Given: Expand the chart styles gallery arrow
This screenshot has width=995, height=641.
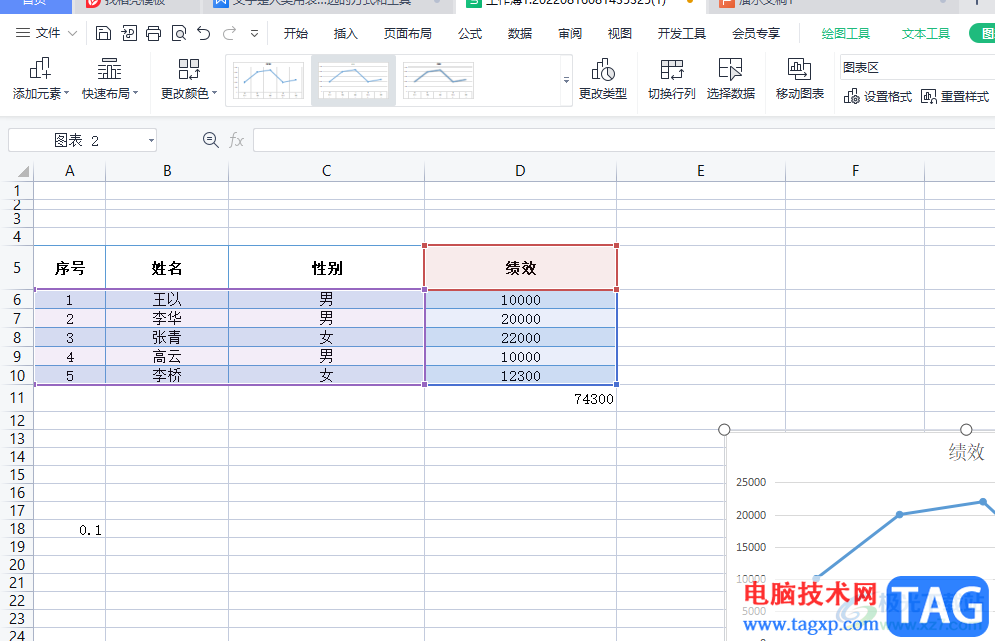Looking at the screenshot, I should tap(566, 81).
